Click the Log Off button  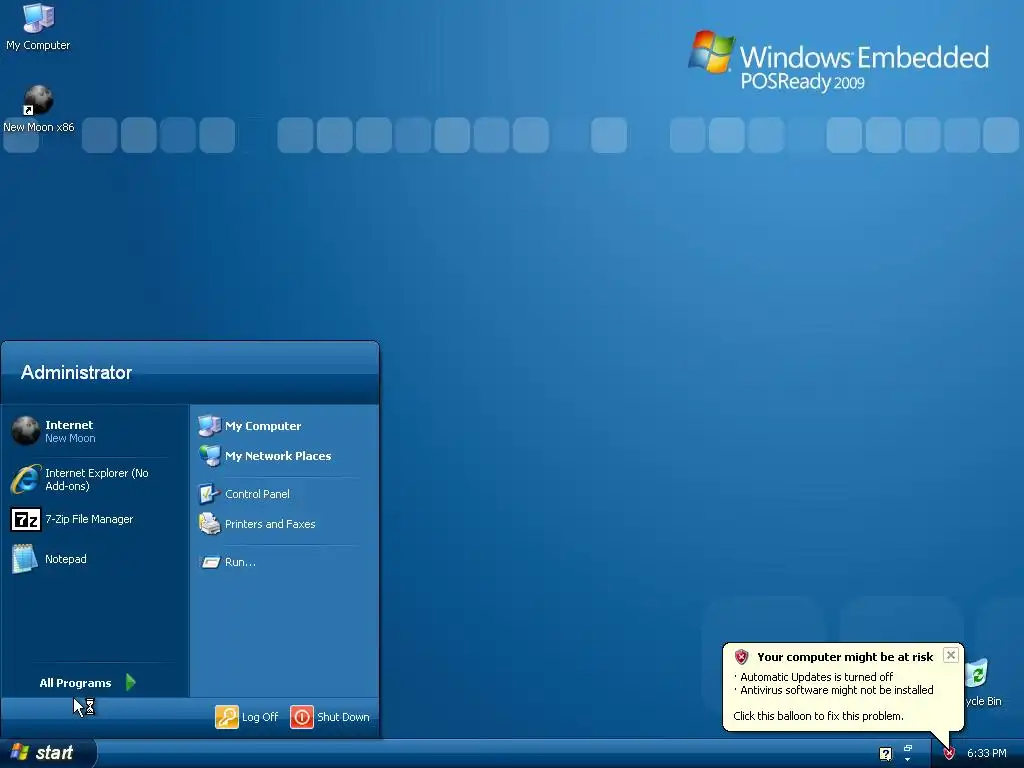[247, 717]
